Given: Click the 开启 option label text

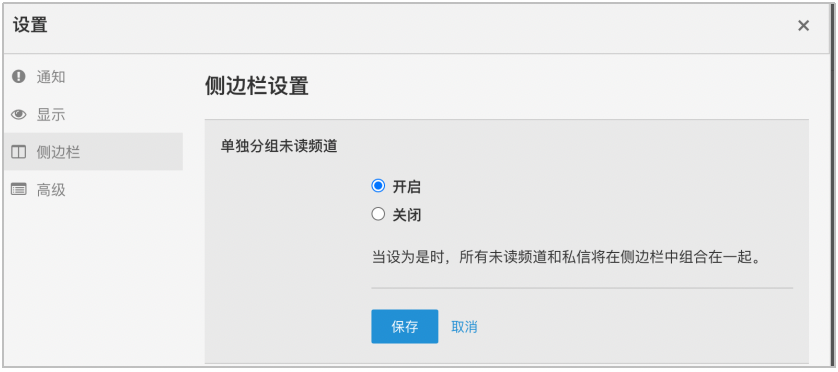Looking at the screenshot, I should (x=407, y=187).
